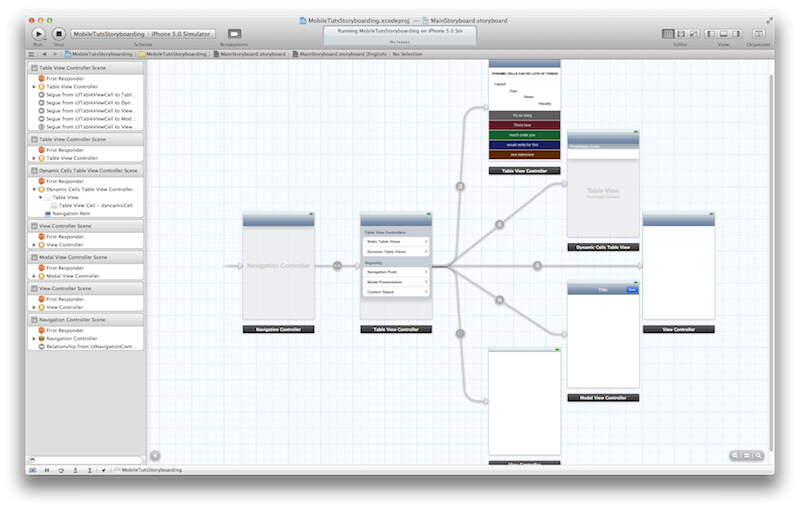Click the step into debug icon
The image size is (800, 510).
click(x=76, y=470)
